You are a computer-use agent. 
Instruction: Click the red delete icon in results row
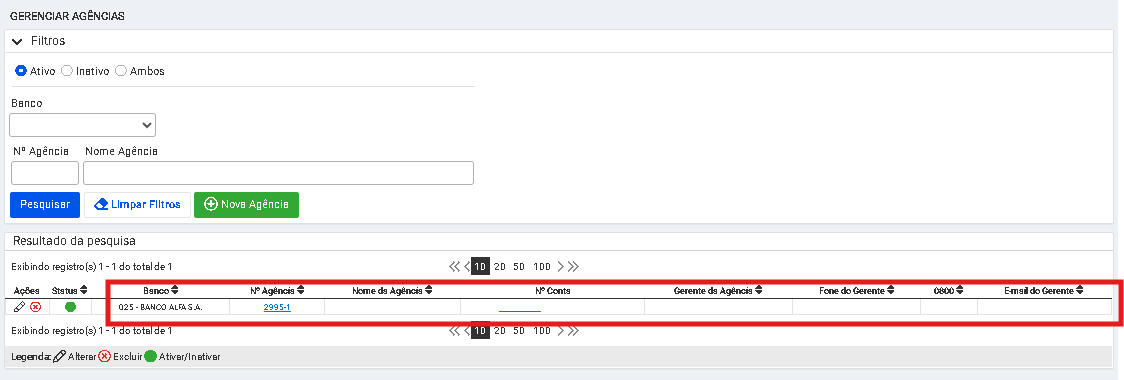coord(35,307)
